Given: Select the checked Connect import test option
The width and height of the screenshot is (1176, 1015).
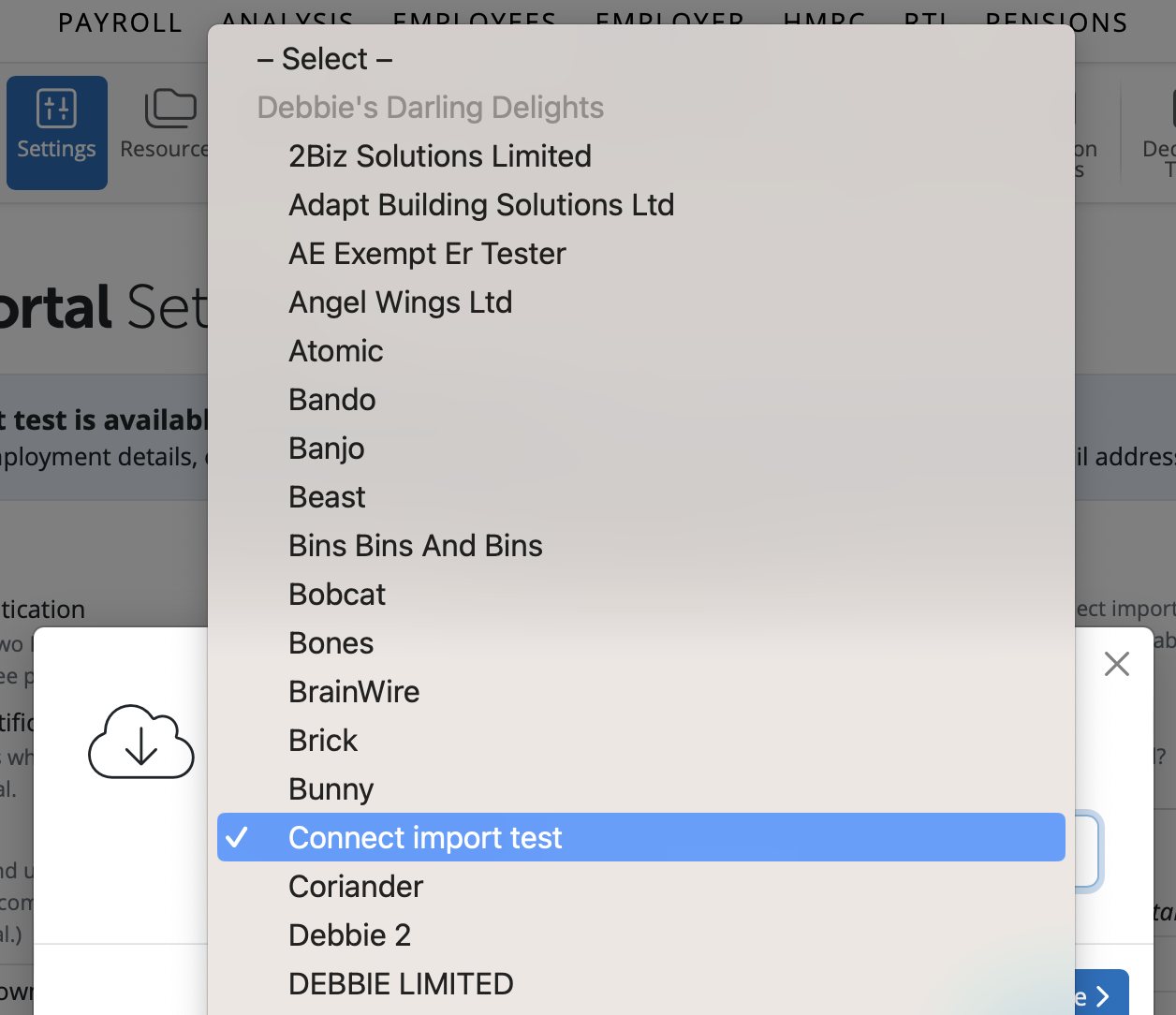Looking at the screenshot, I should point(425,838).
